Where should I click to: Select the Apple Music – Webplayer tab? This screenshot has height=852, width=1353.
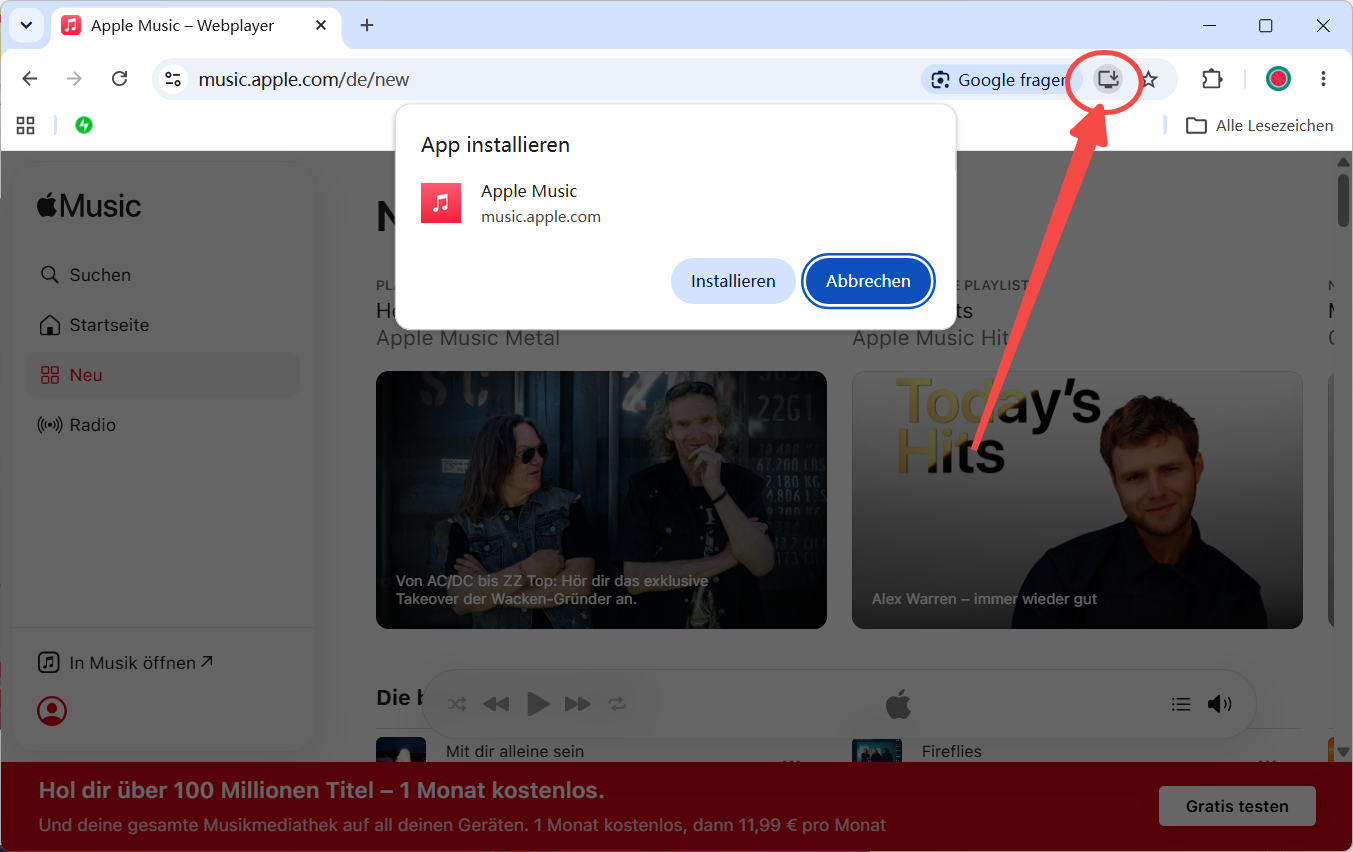(x=196, y=26)
